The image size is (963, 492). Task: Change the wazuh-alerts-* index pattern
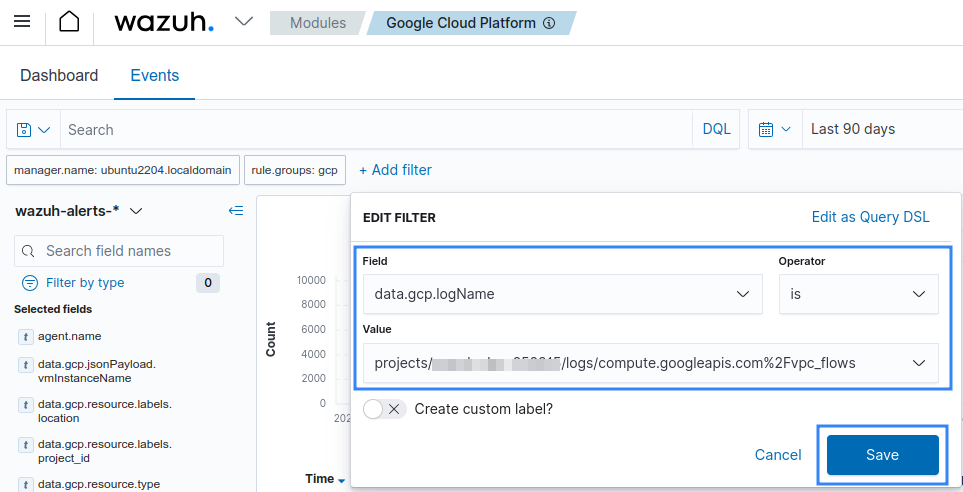[79, 211]
